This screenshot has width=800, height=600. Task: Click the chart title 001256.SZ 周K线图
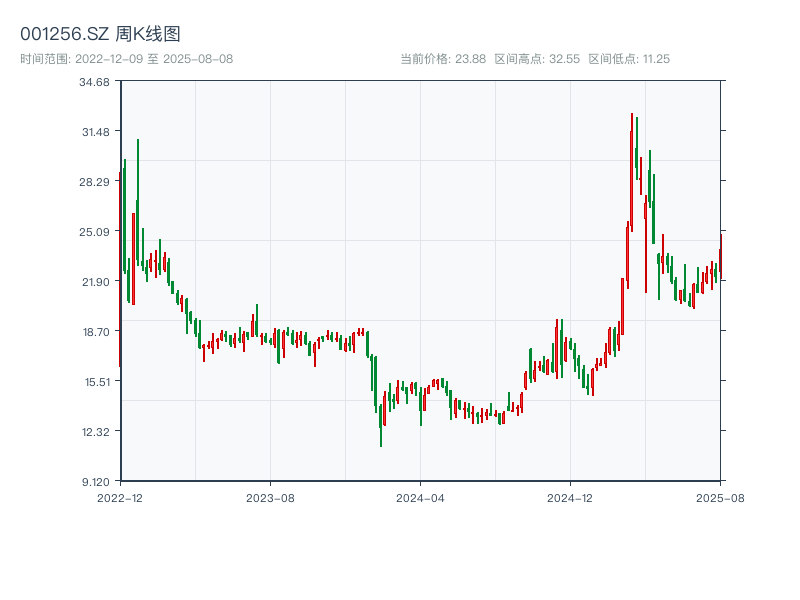click(100, 35)
